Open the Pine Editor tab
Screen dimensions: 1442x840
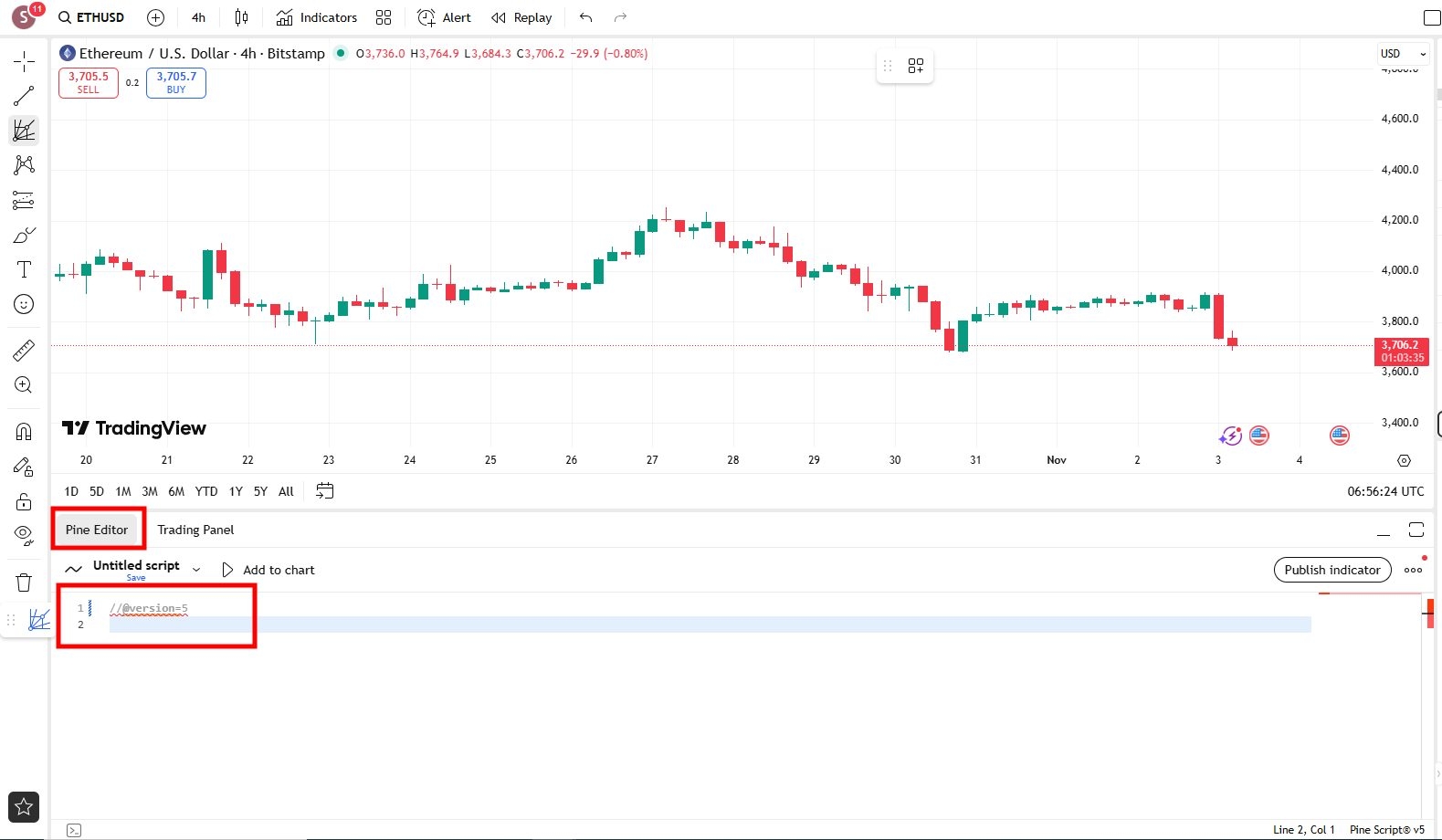[97, 530]
